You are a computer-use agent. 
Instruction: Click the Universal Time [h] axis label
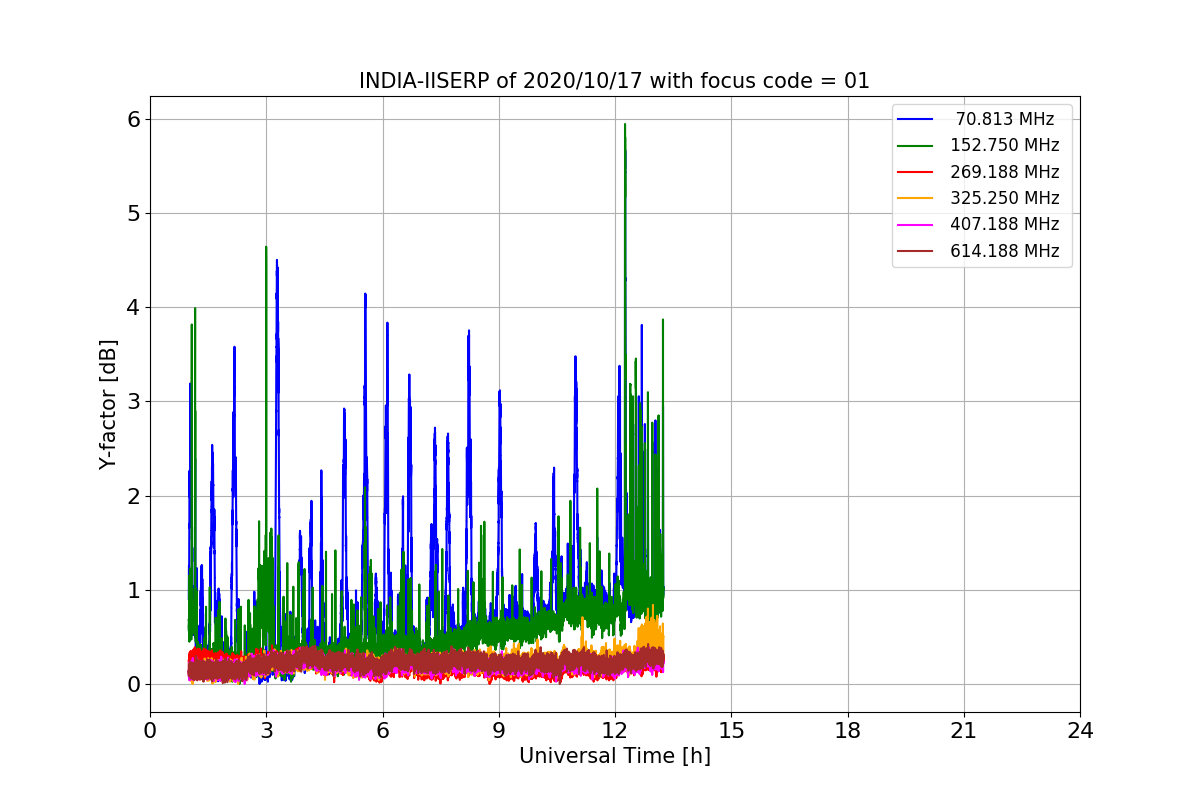[615, 757]
